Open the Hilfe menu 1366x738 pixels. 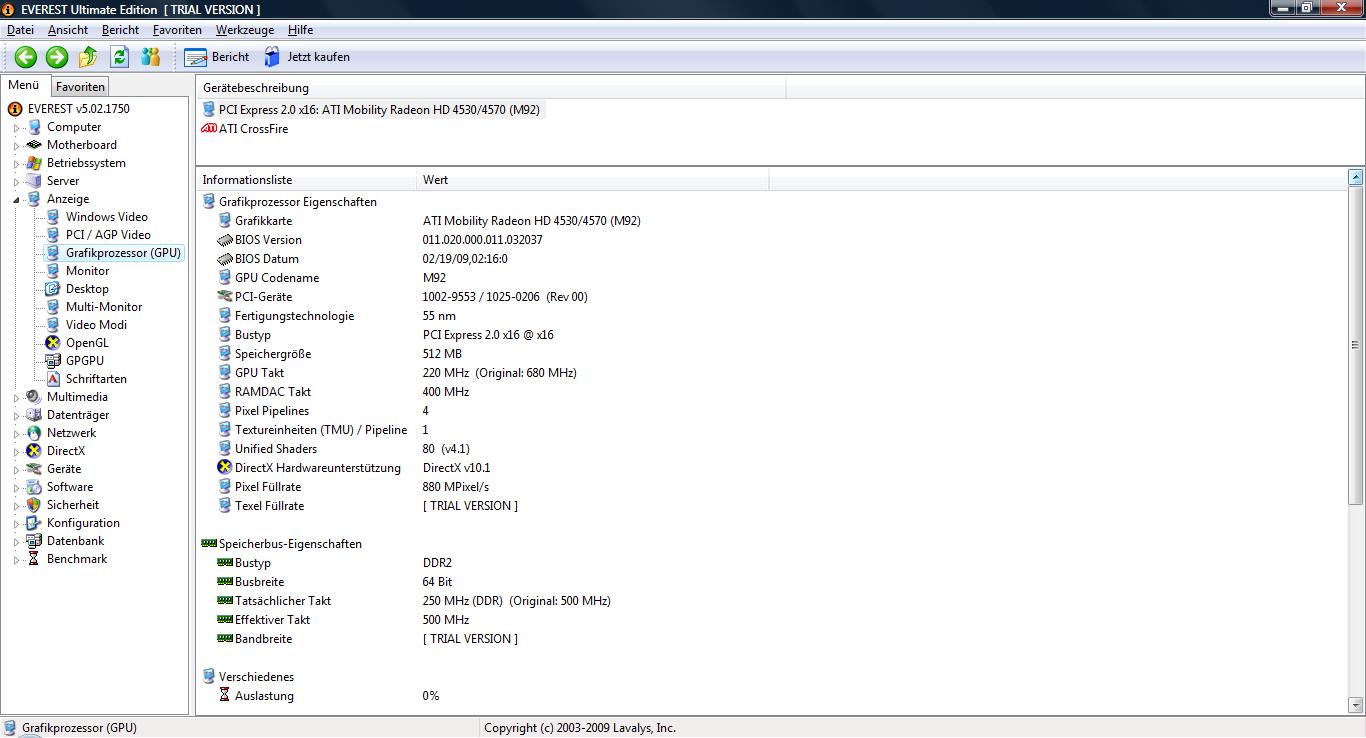[300, 30]
